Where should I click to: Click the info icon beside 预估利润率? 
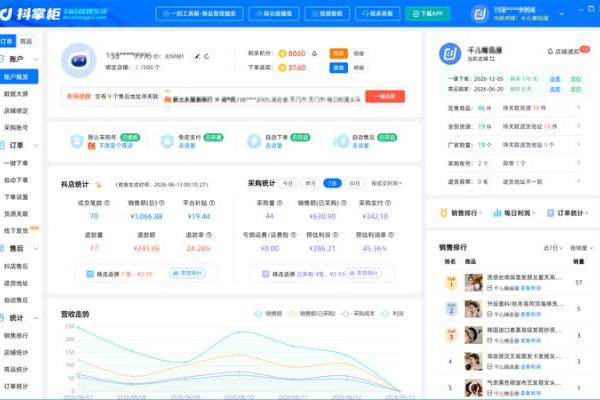tap(391, 235)
